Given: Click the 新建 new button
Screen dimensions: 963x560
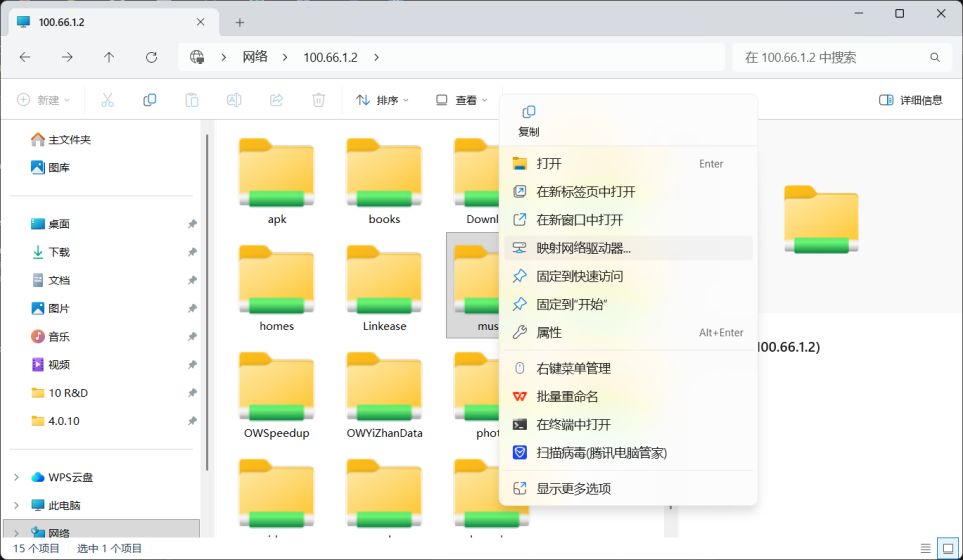Looking at the screenshot, I should click(44, 100).
